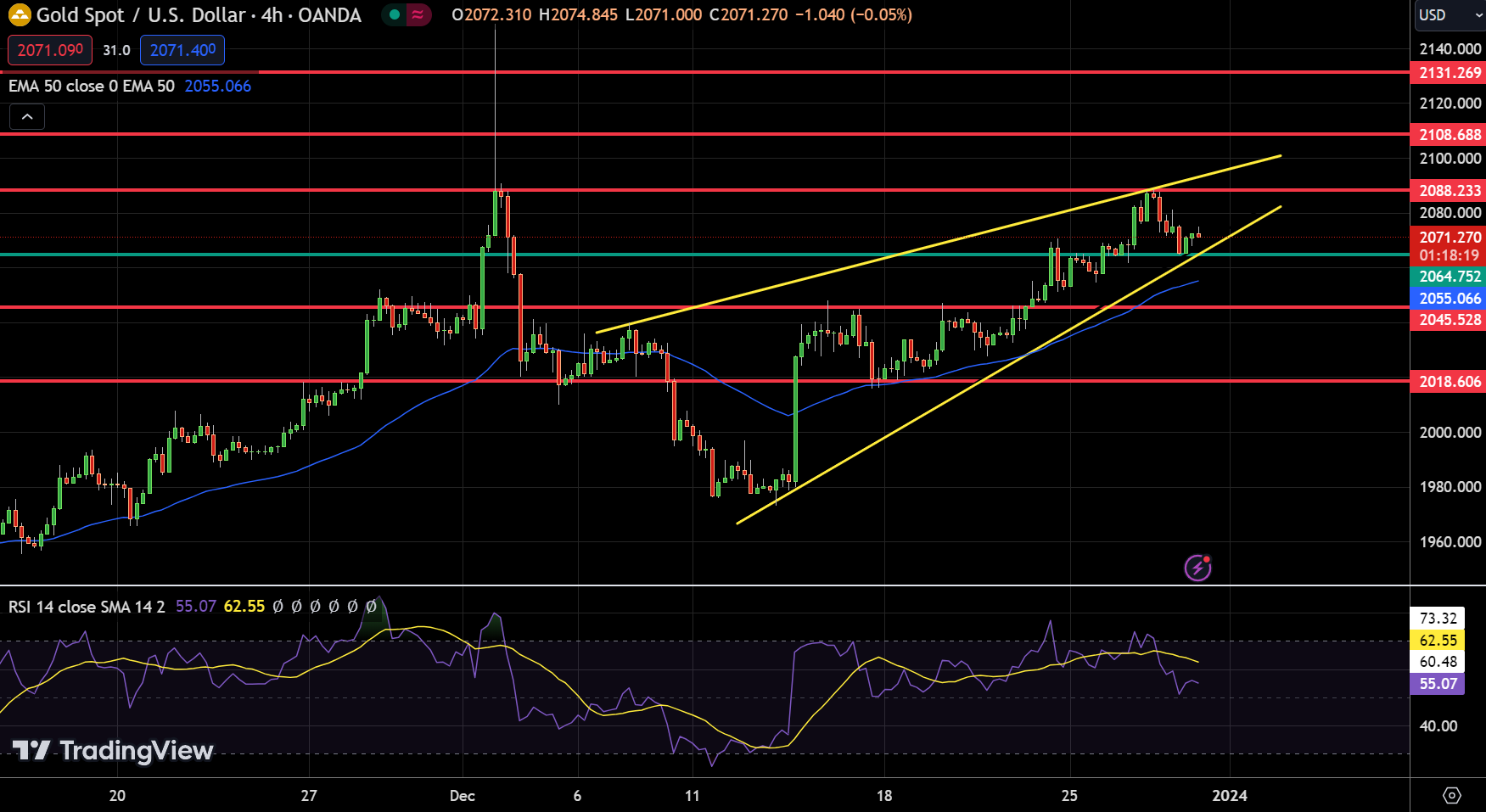1486x812 pixels.
Task: Open the chart settings hexagon icon
Action: click(x=1452, y=795)
